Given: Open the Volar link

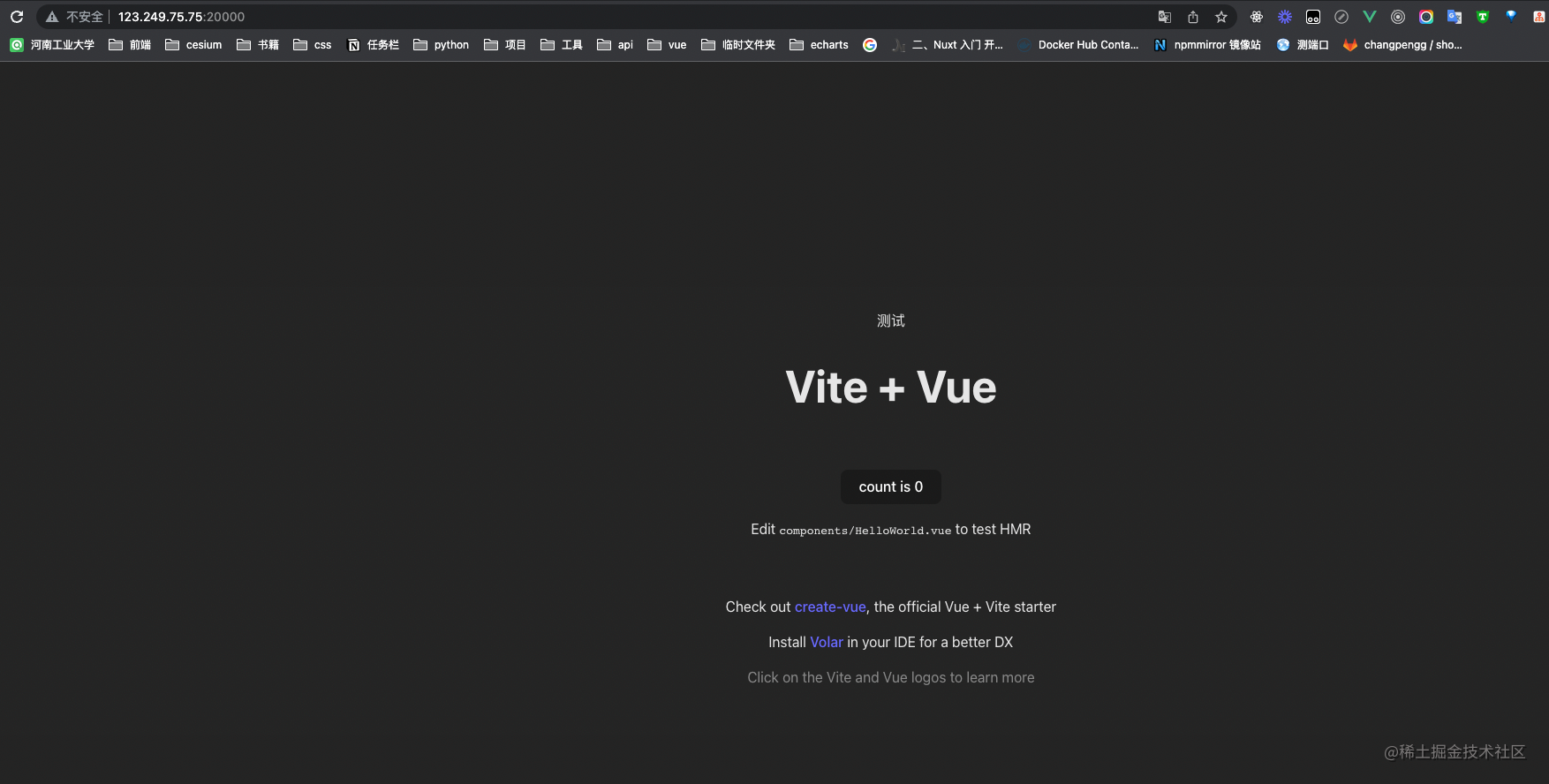Looking at the screenshot, I should [x=827, y=643].
